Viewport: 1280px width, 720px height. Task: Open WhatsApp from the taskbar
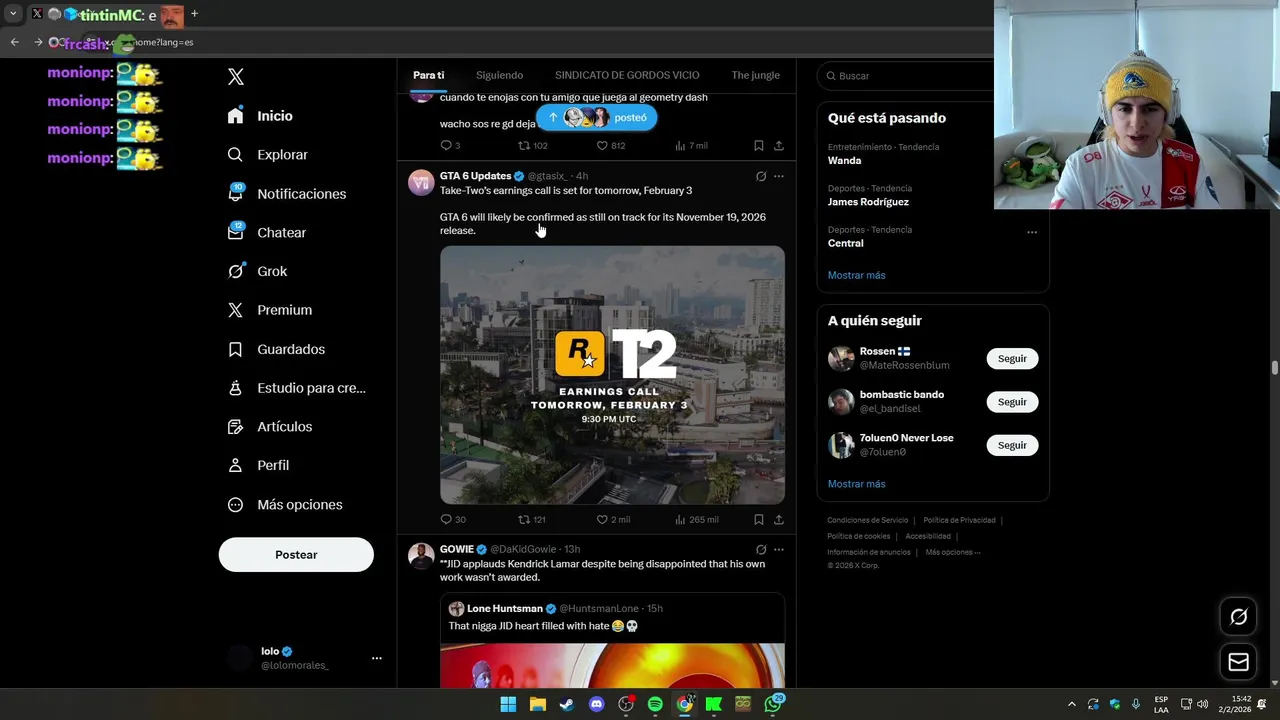click(x=774, y=704)
